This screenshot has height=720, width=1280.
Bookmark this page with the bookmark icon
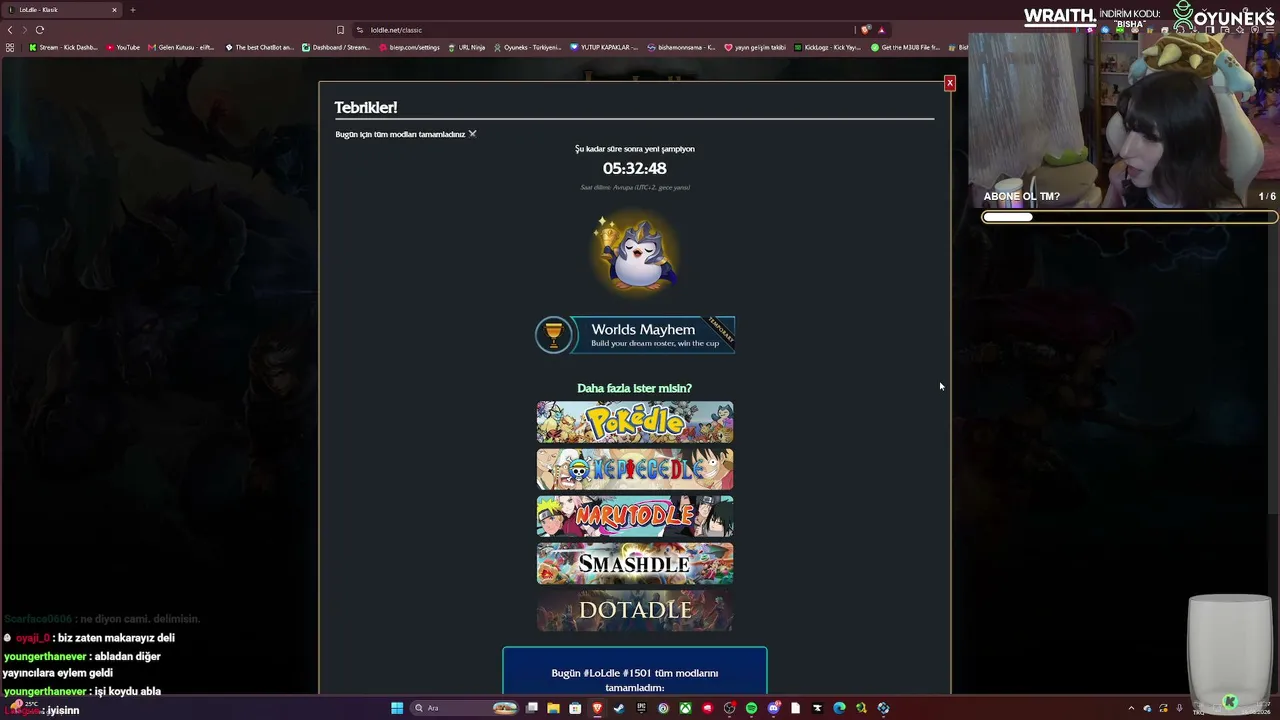(340, 30)
